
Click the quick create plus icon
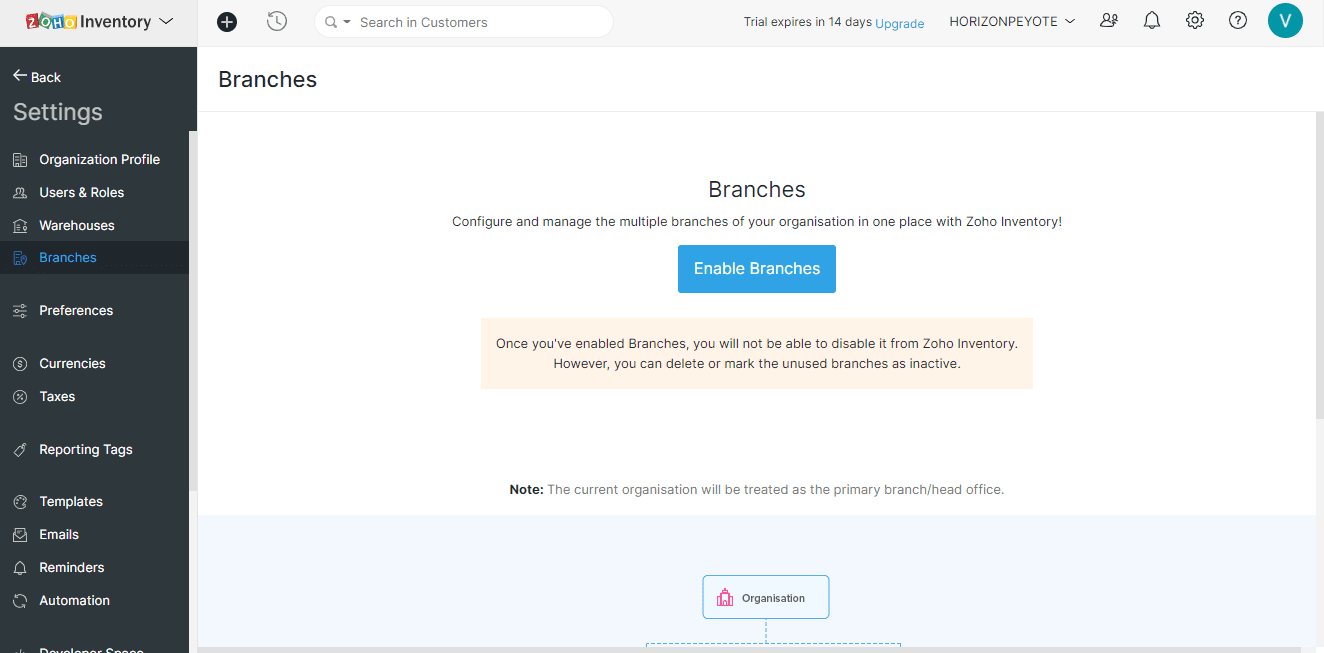point(227,22)
